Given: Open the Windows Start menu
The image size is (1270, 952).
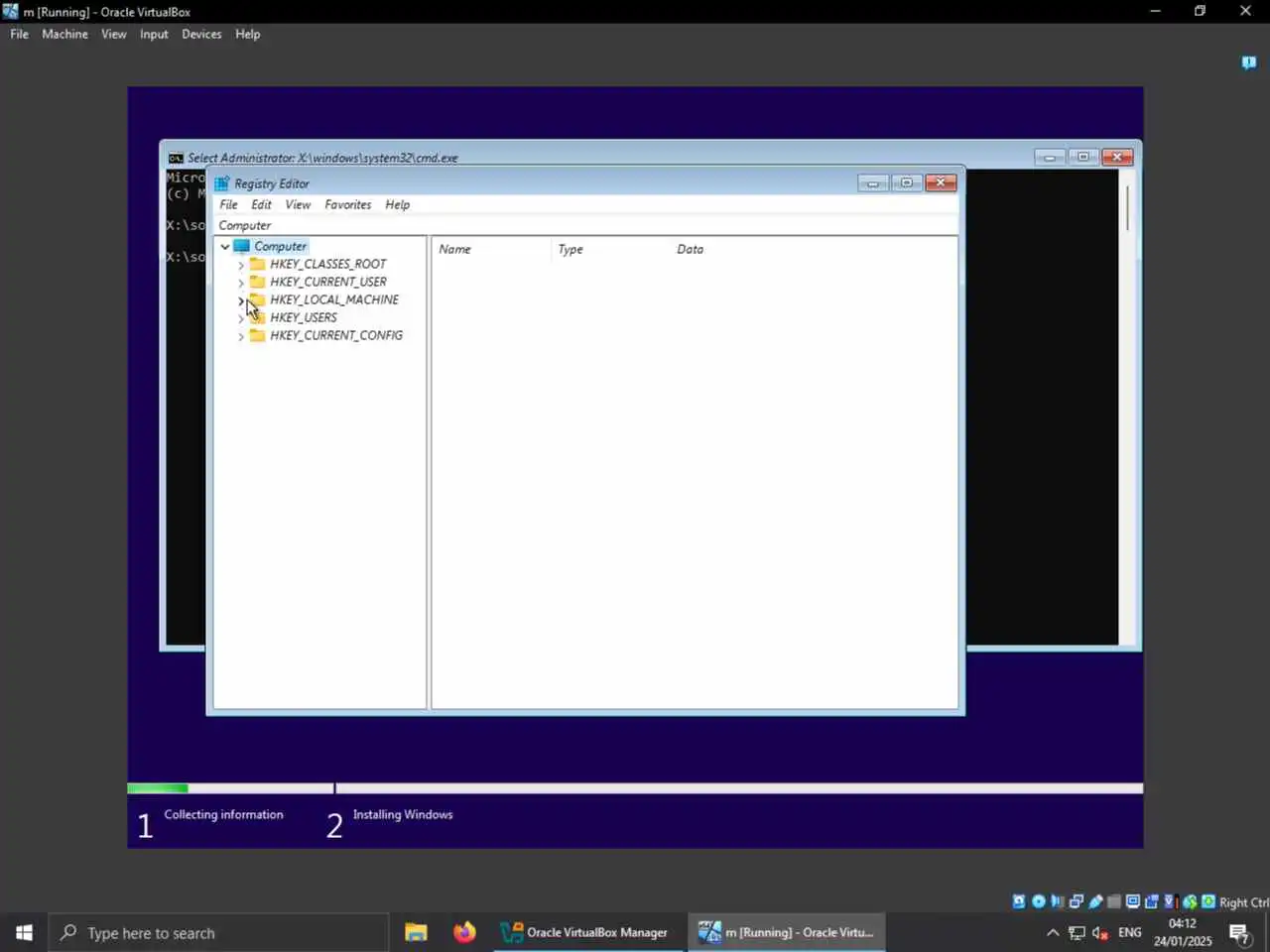Looking at the screenshot, I should click(24, 932).
